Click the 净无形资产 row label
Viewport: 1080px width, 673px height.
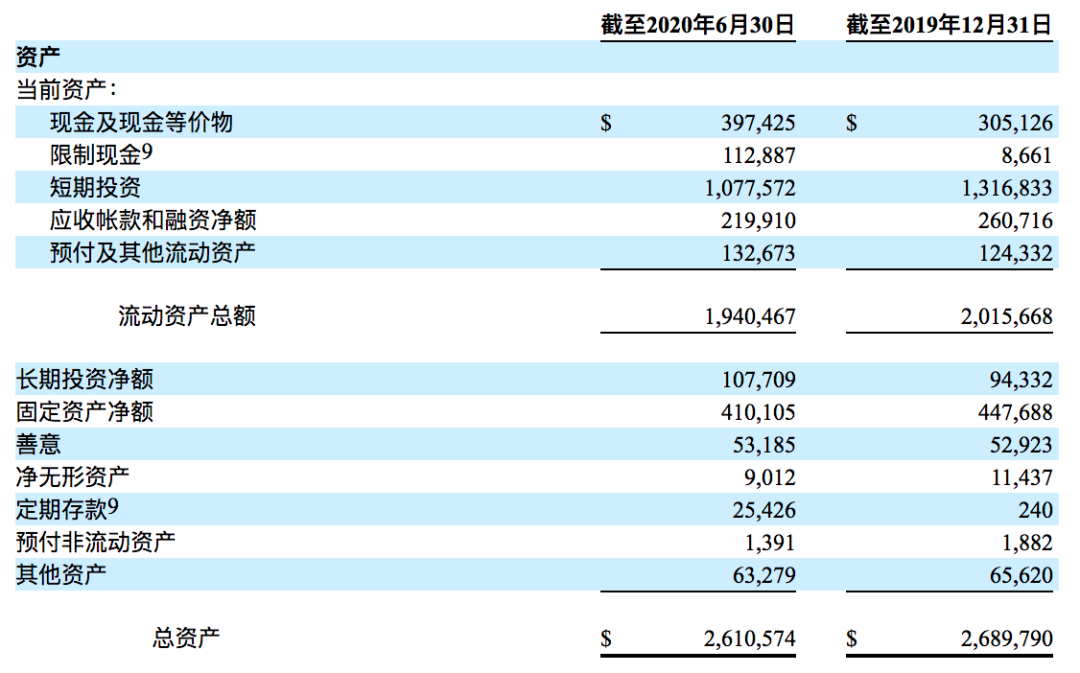[x=73, y=476]
